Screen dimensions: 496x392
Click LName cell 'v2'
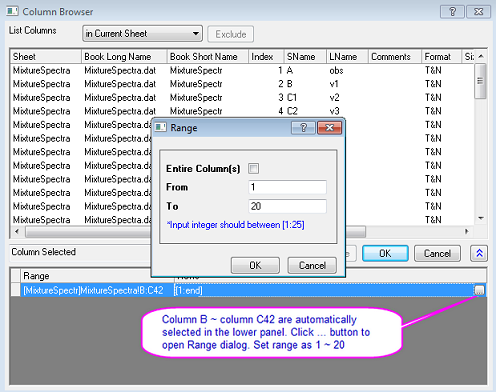click(x=334, y=97)
